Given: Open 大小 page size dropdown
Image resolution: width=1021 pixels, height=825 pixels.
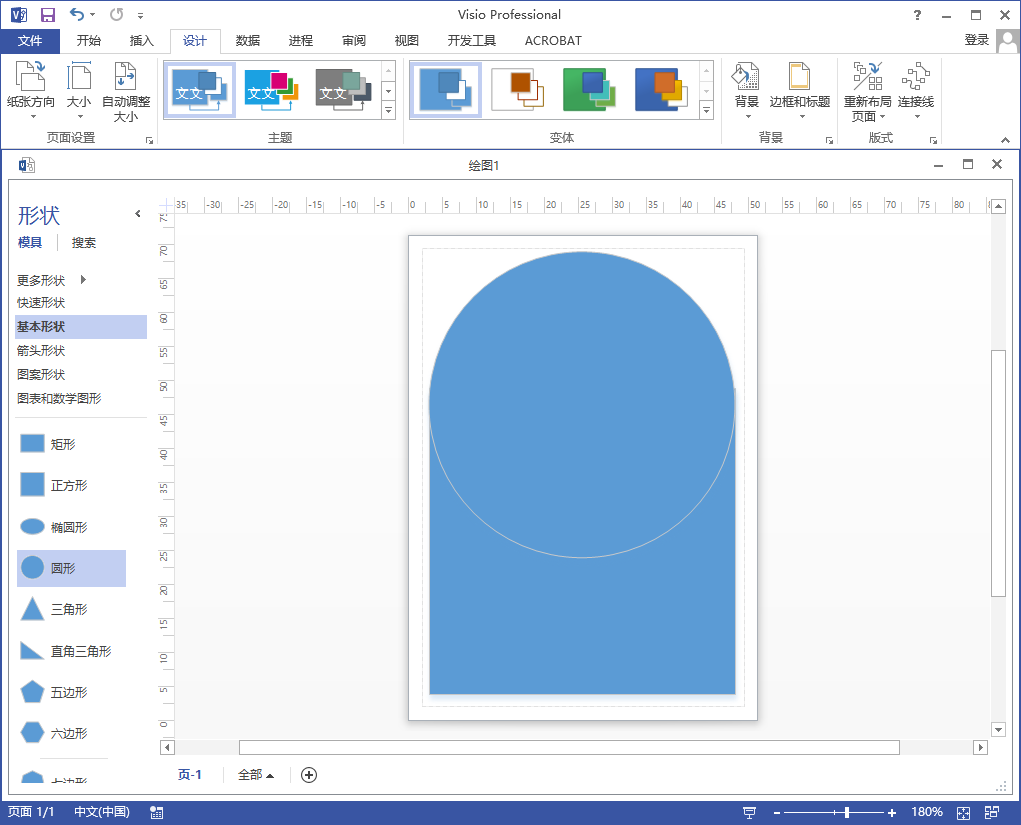Looking at the screenshot, I should pos(79,91).
